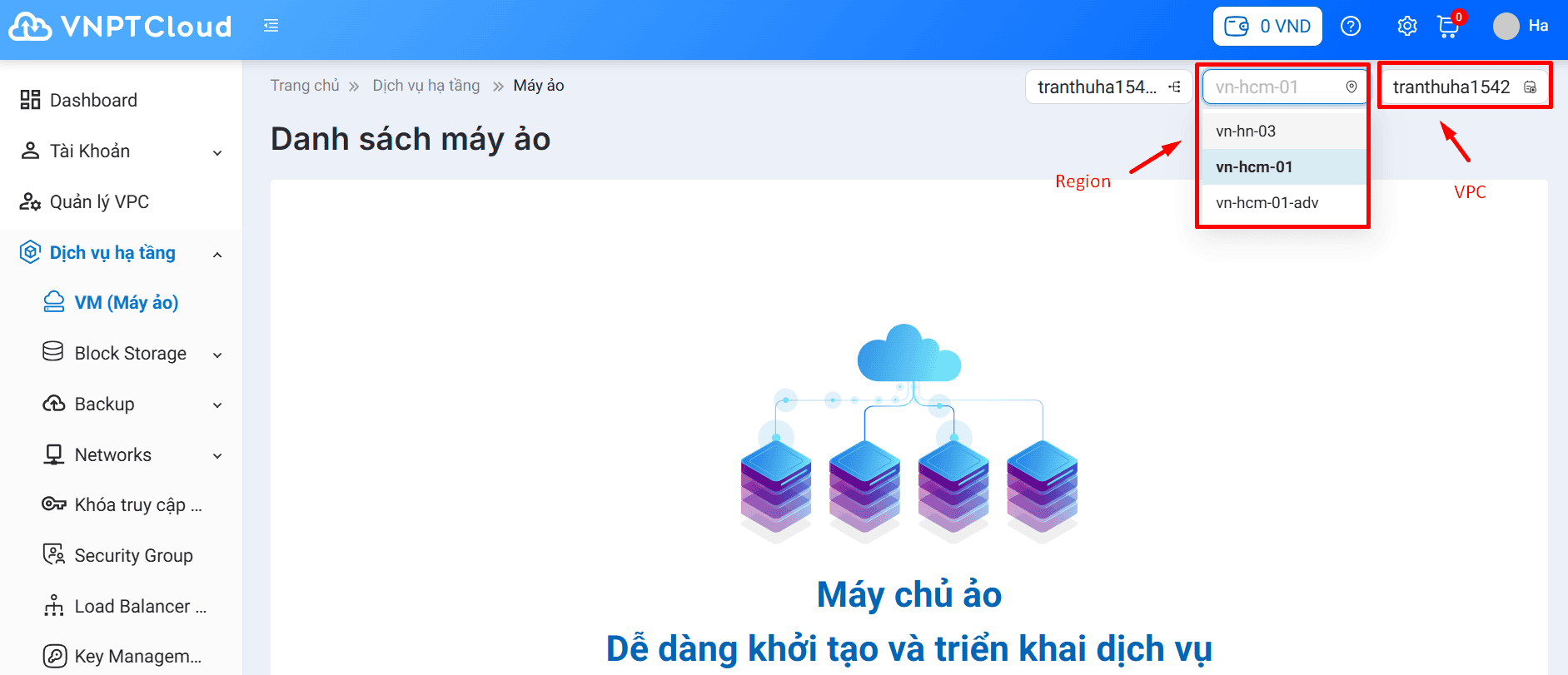The height and width of the screenshot is (675, 1568).
Task: Toggle the sidebar collapse menu icon
Action: pyautogui.click(x=271, y=27)
